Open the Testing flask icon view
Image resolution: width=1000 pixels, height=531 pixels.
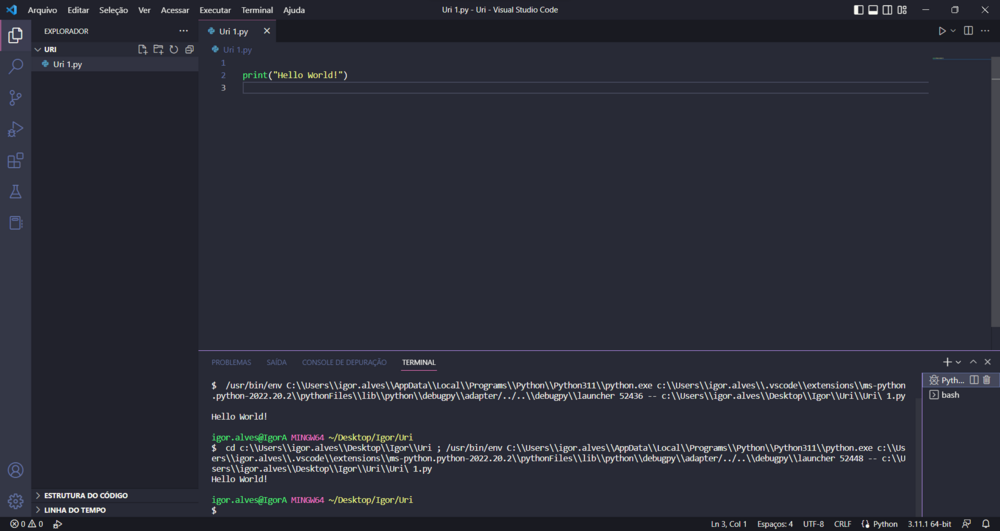coord(15,191)
